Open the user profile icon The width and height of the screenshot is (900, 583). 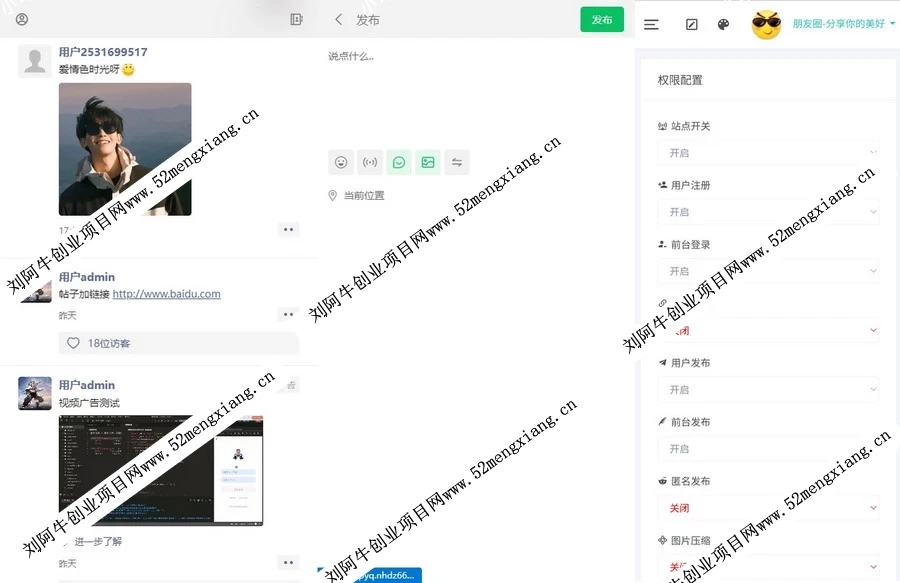point(22,20)
